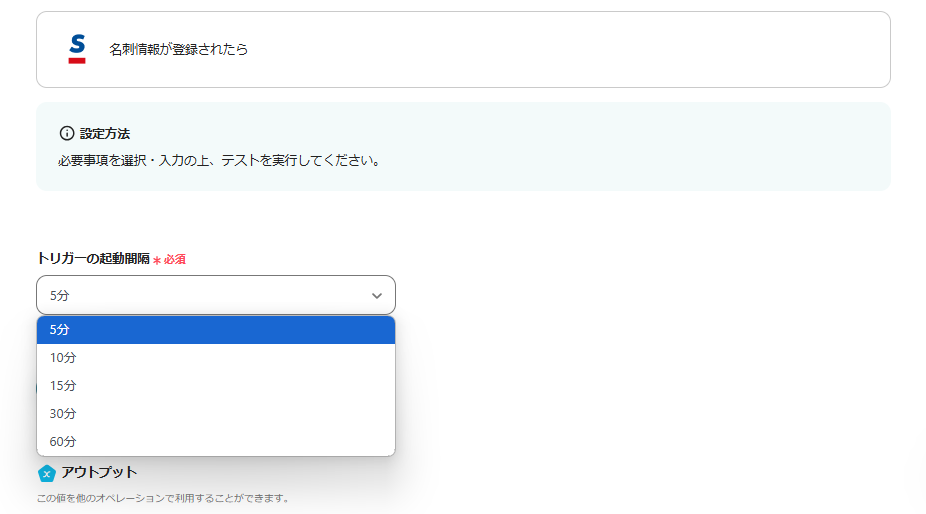Click the この値を他のオペレーション description text
This screenshot has height=514, width=926.
(x=164, y=498)
